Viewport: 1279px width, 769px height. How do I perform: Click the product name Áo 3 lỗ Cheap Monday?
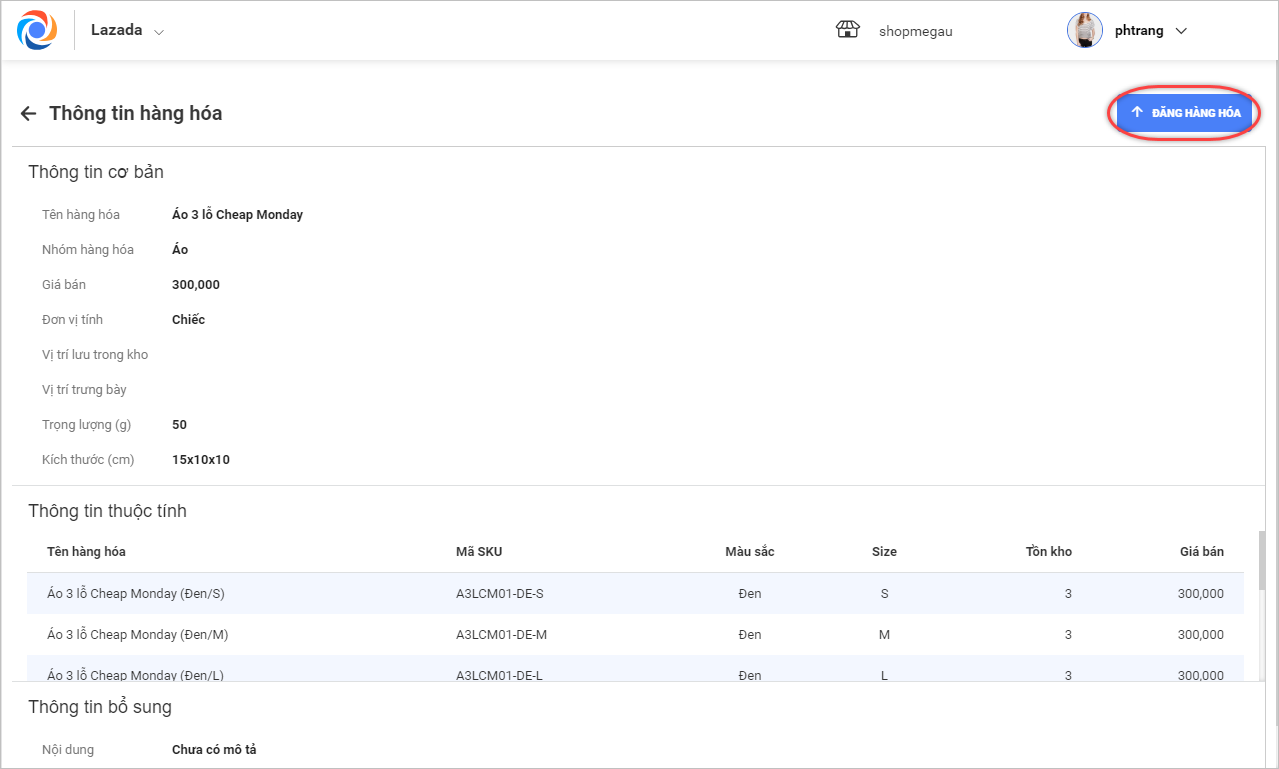(238, 215)
